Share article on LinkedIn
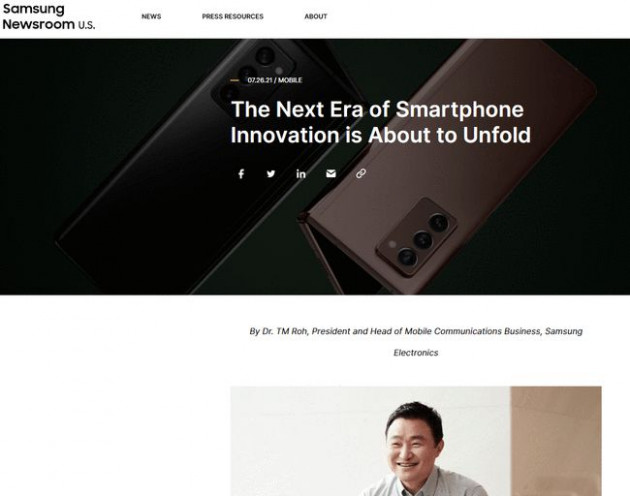The height and width of the screenshot is (496, 630). tap(301, 174)
